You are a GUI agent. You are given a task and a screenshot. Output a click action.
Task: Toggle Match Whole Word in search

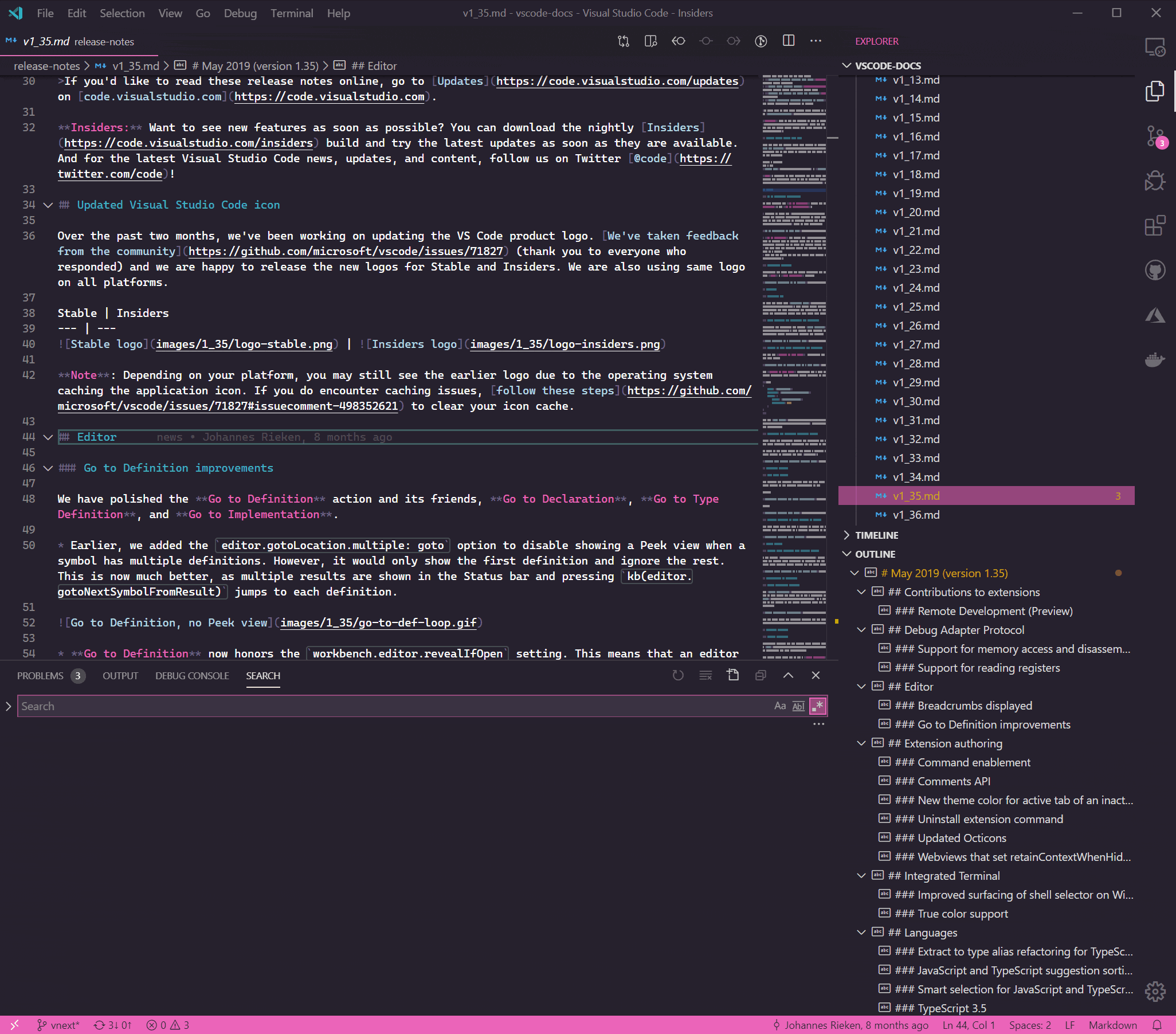coord(798,706)
